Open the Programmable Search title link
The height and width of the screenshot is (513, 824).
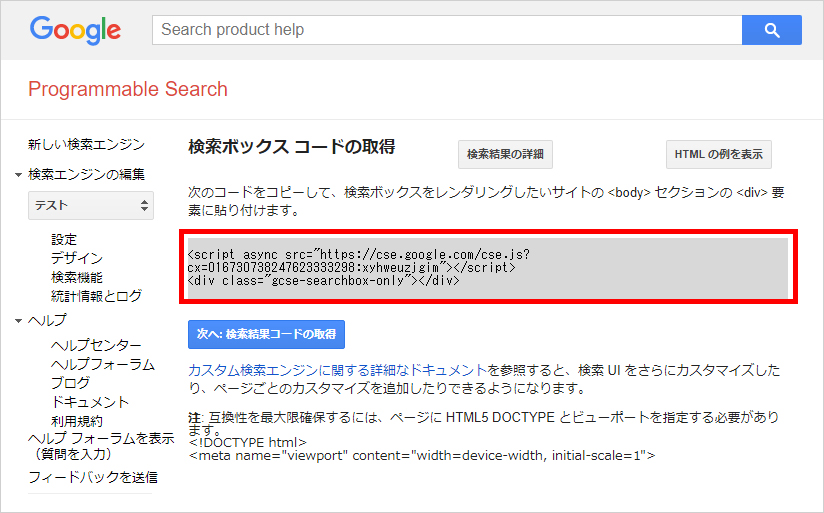(128, 89)
